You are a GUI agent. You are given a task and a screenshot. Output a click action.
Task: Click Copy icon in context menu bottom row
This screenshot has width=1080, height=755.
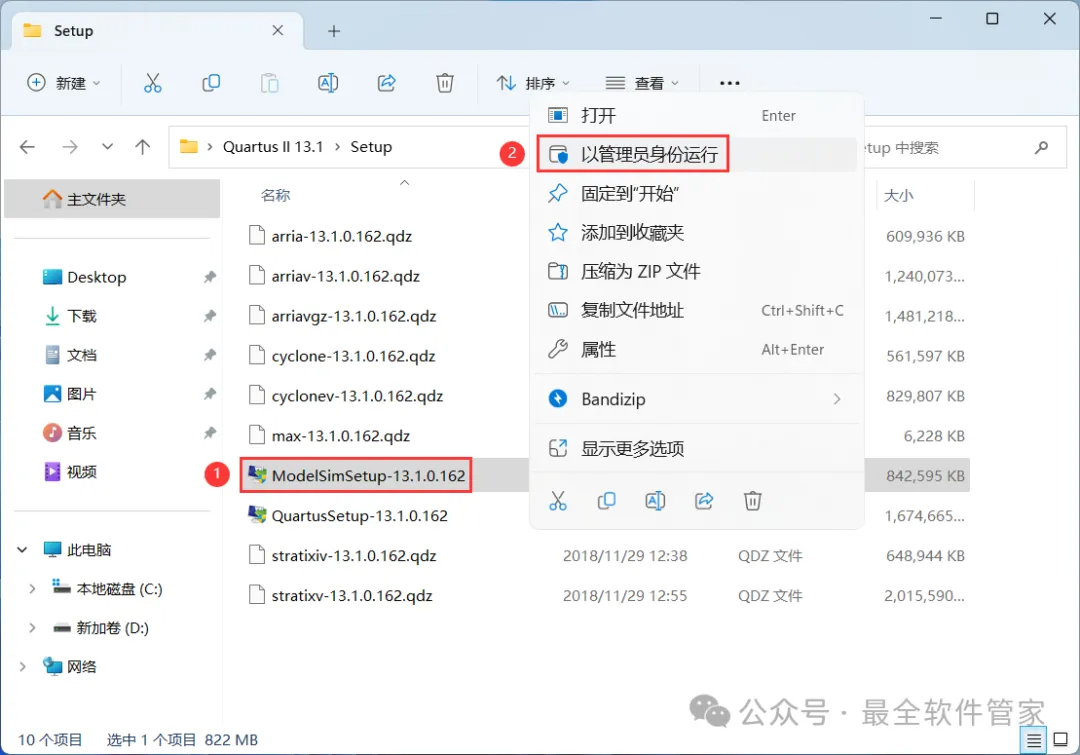click(x=606, y=501)
